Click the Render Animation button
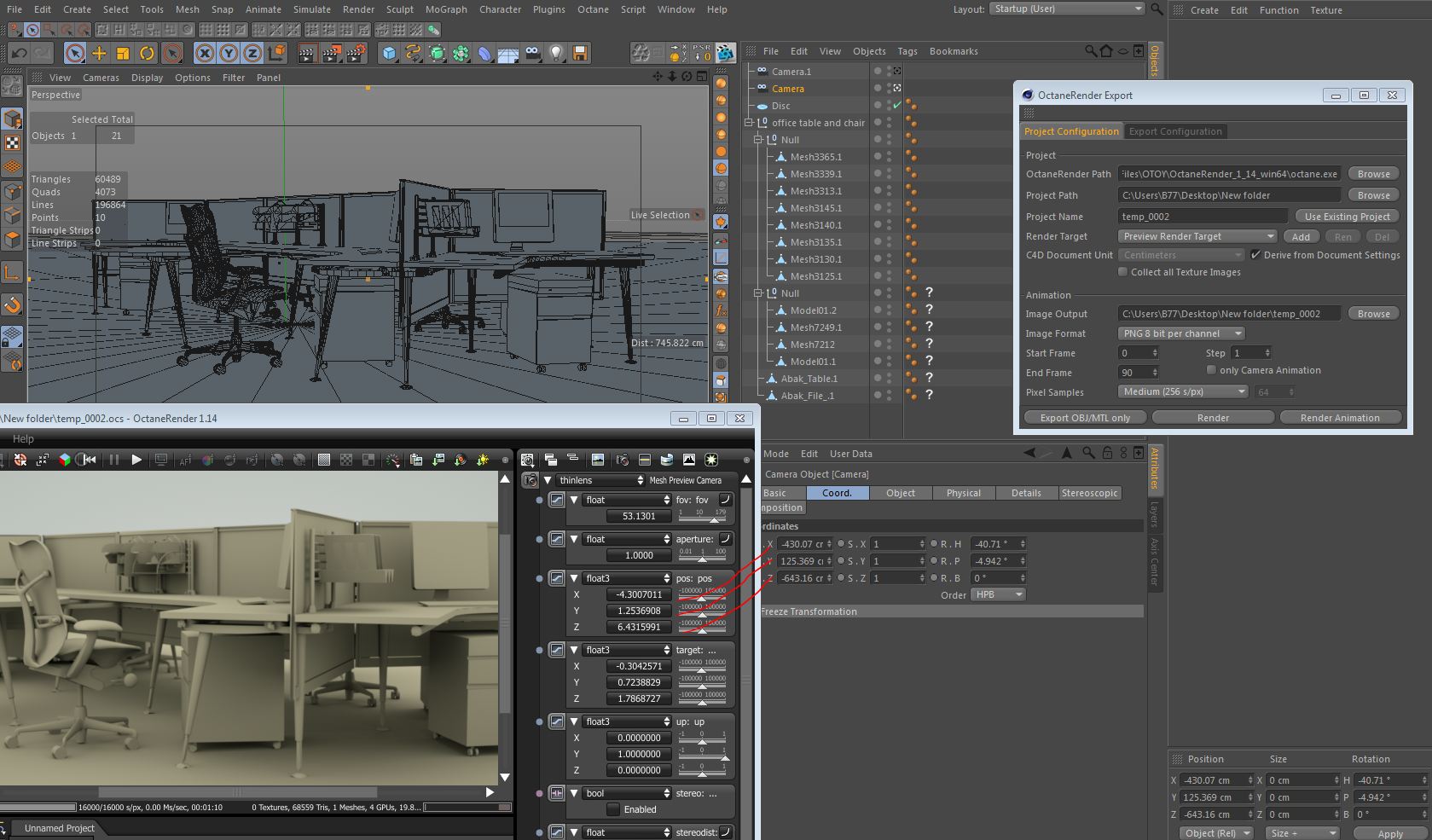Viewport: 1432px width, 840px height. [x=1339, y=418]
